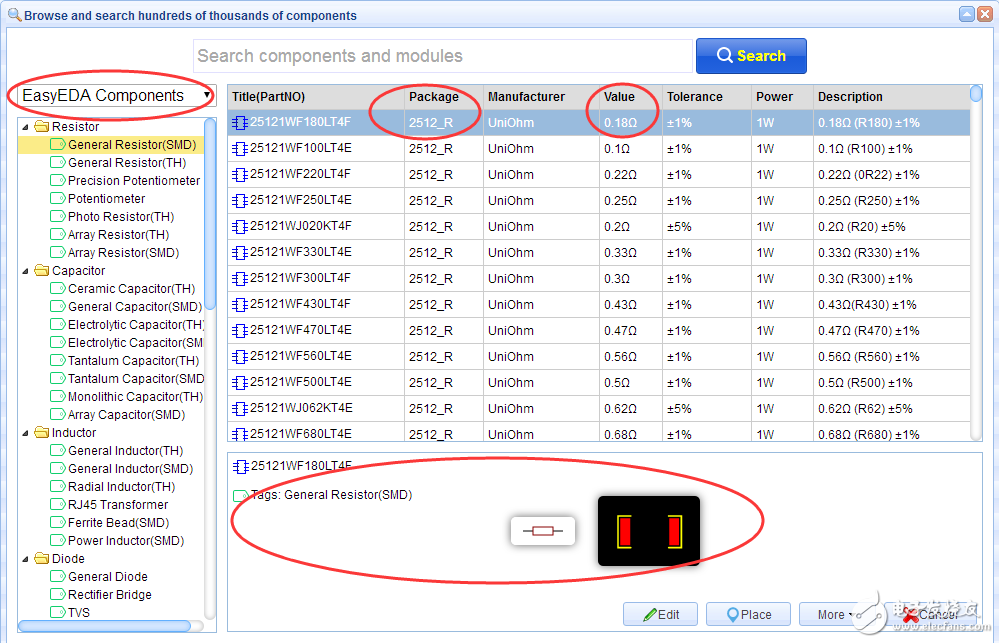Click the pencil icon on Edit button
999x643 pixels.
point(649,614)
